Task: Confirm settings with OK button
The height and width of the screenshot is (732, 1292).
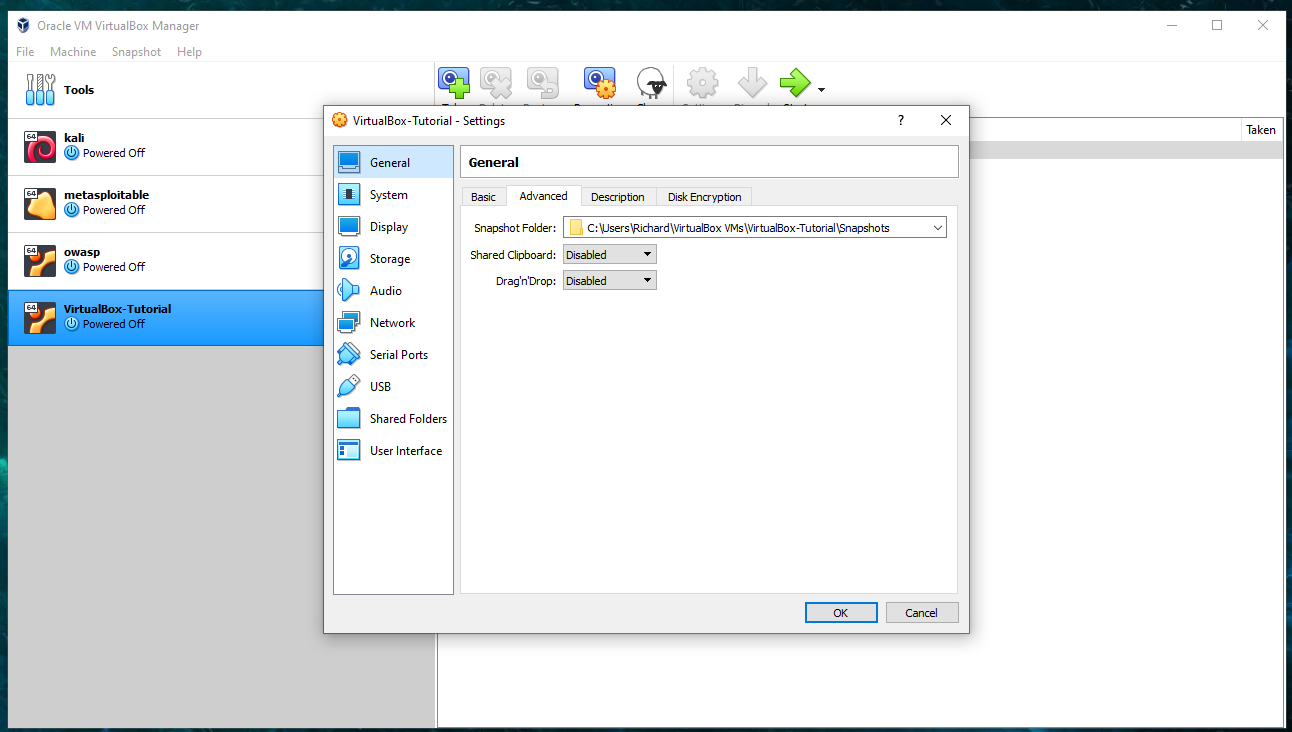Action: click(841, 613)
